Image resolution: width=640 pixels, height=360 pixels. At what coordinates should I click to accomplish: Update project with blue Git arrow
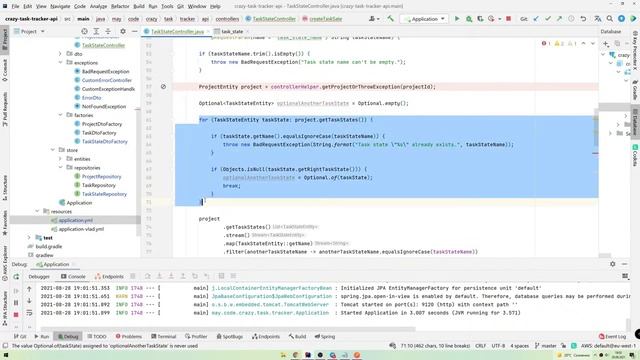pos(536,19)
